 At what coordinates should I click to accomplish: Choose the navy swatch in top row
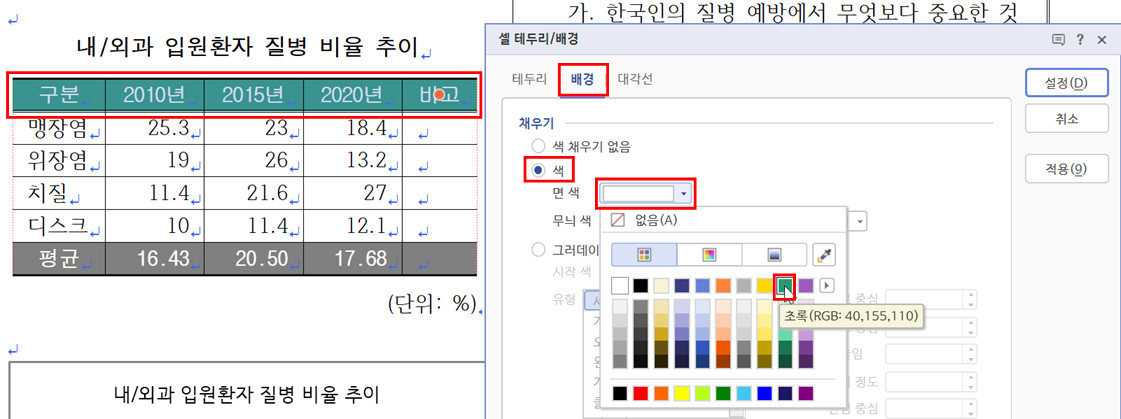point(682,286)
